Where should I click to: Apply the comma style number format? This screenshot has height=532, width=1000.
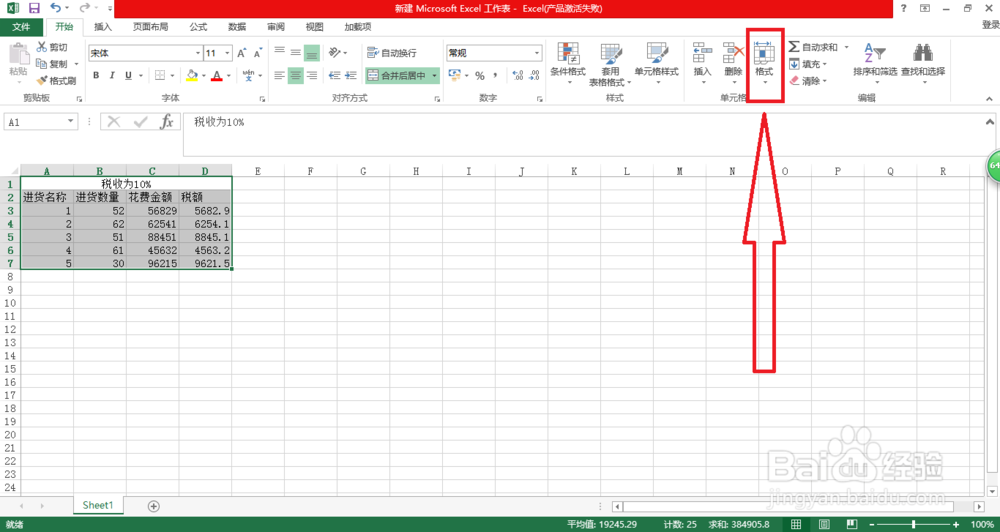[496, 76]
